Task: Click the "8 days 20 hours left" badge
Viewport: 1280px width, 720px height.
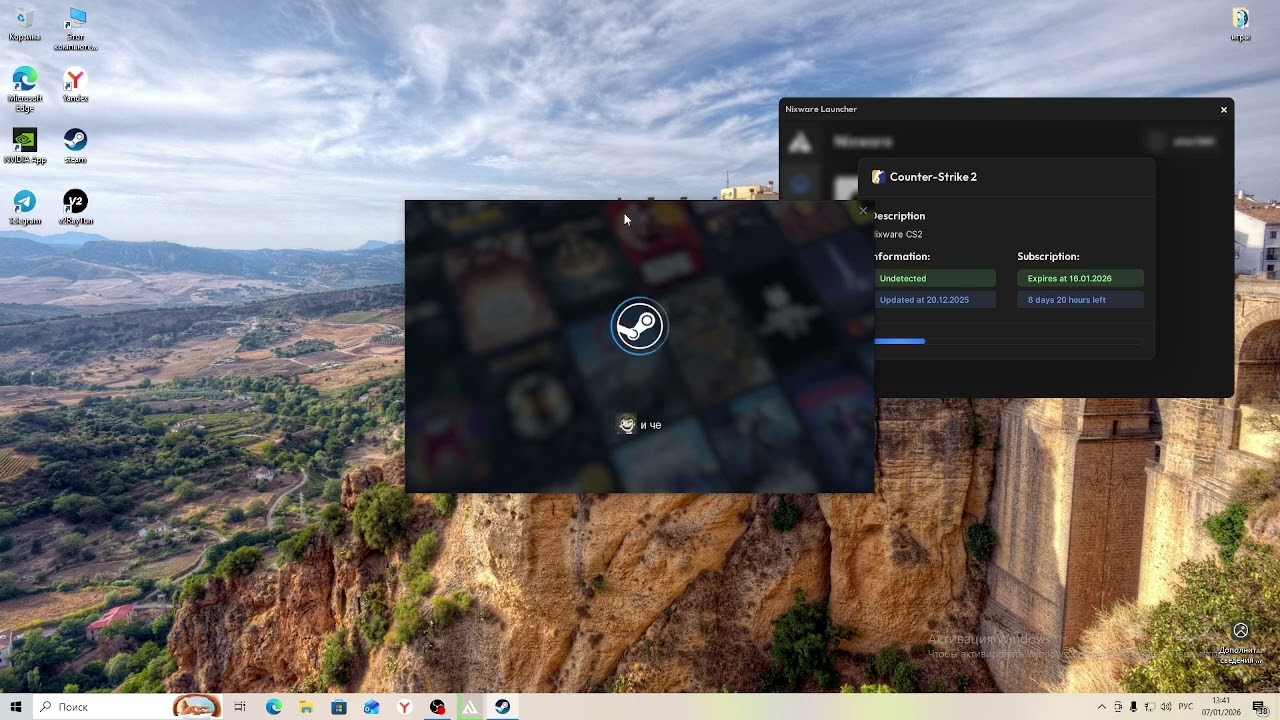Action: (1080, 300)
